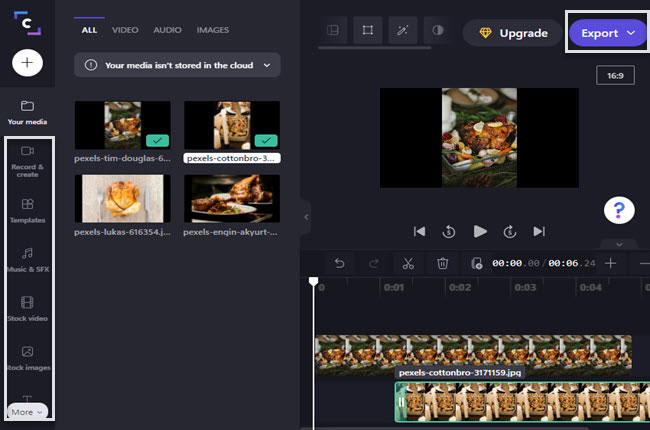The height and width of the screenshot is (430, 650).
Task: Delete the selected clip with the trash icon
Action: pos(443,263)
